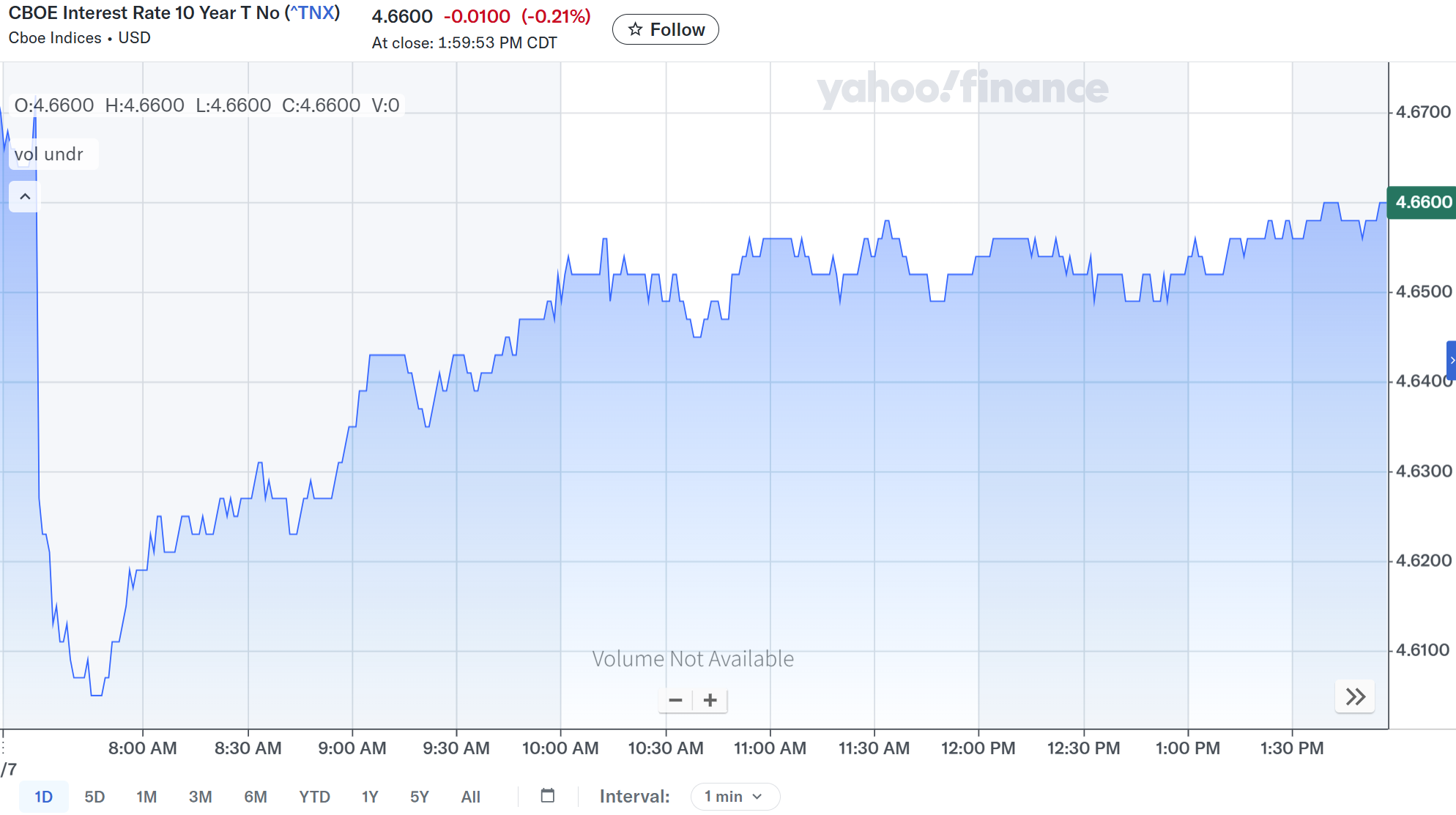Collapse the vol undr study panel chevron
1456x815 pixels.
24,196
